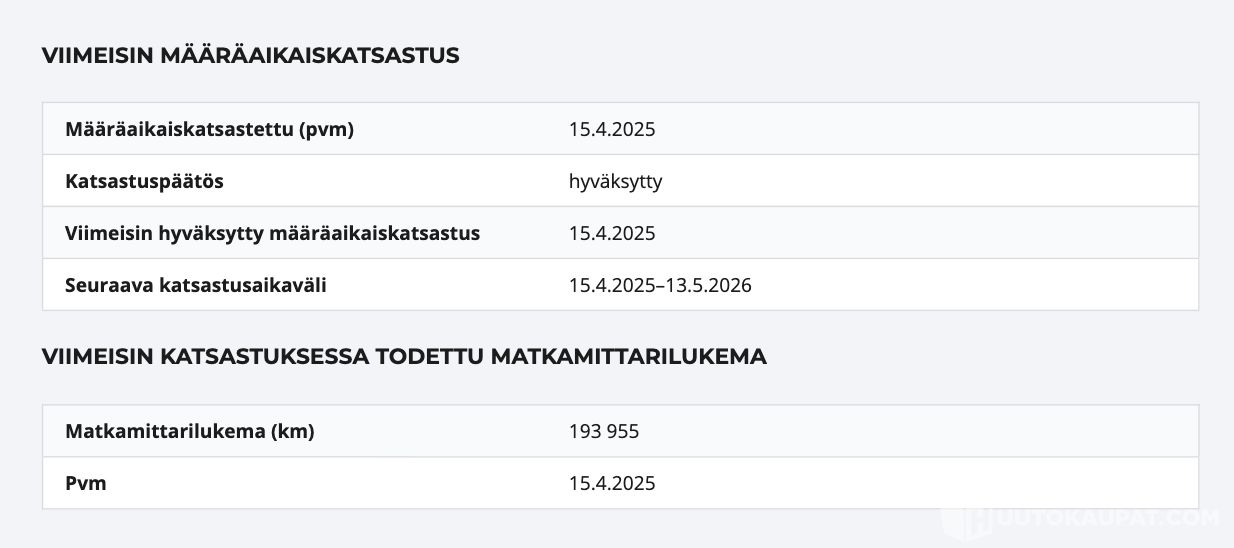Click the Katsastuspäätös row label
1234x548 pixels.
click(x=144, y=182)
